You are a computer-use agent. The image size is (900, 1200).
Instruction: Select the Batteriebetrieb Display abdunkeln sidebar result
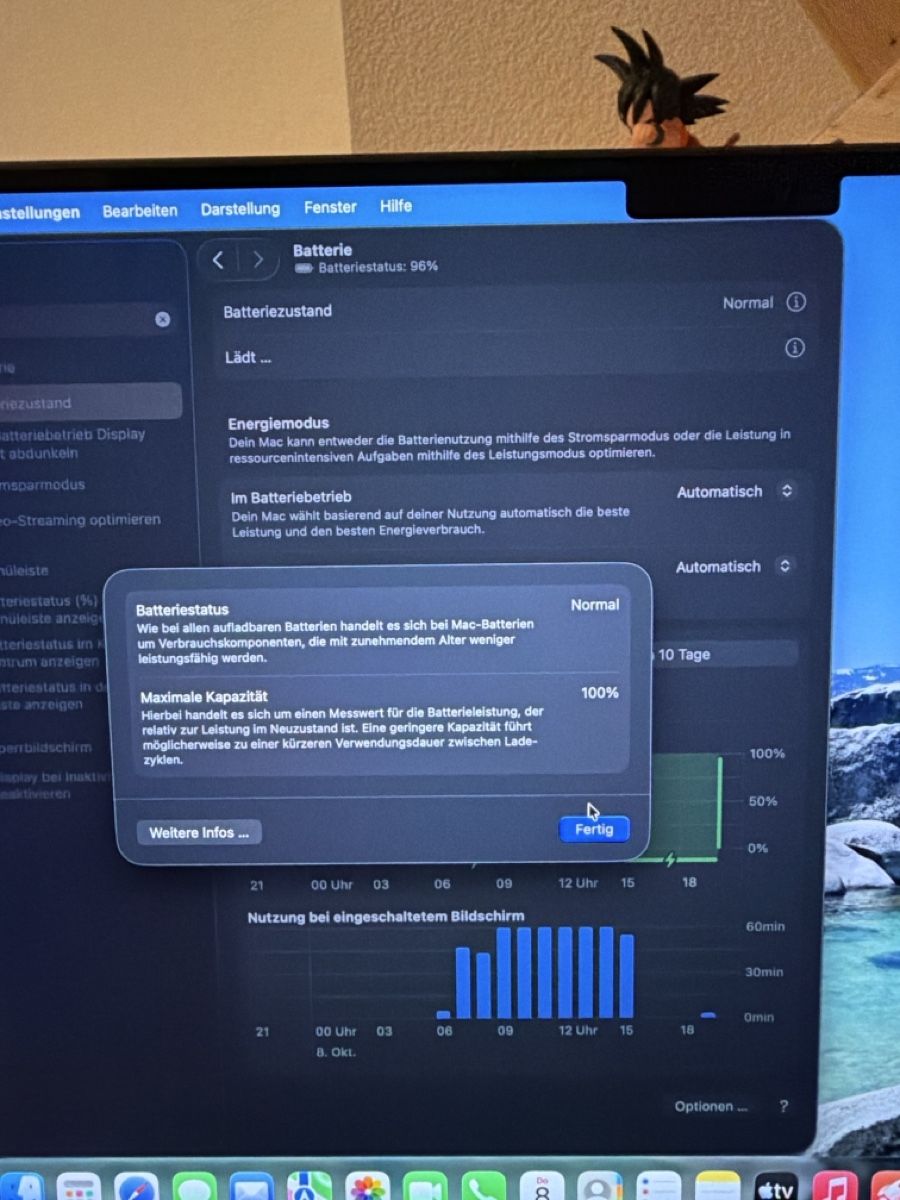coord(72,443)
